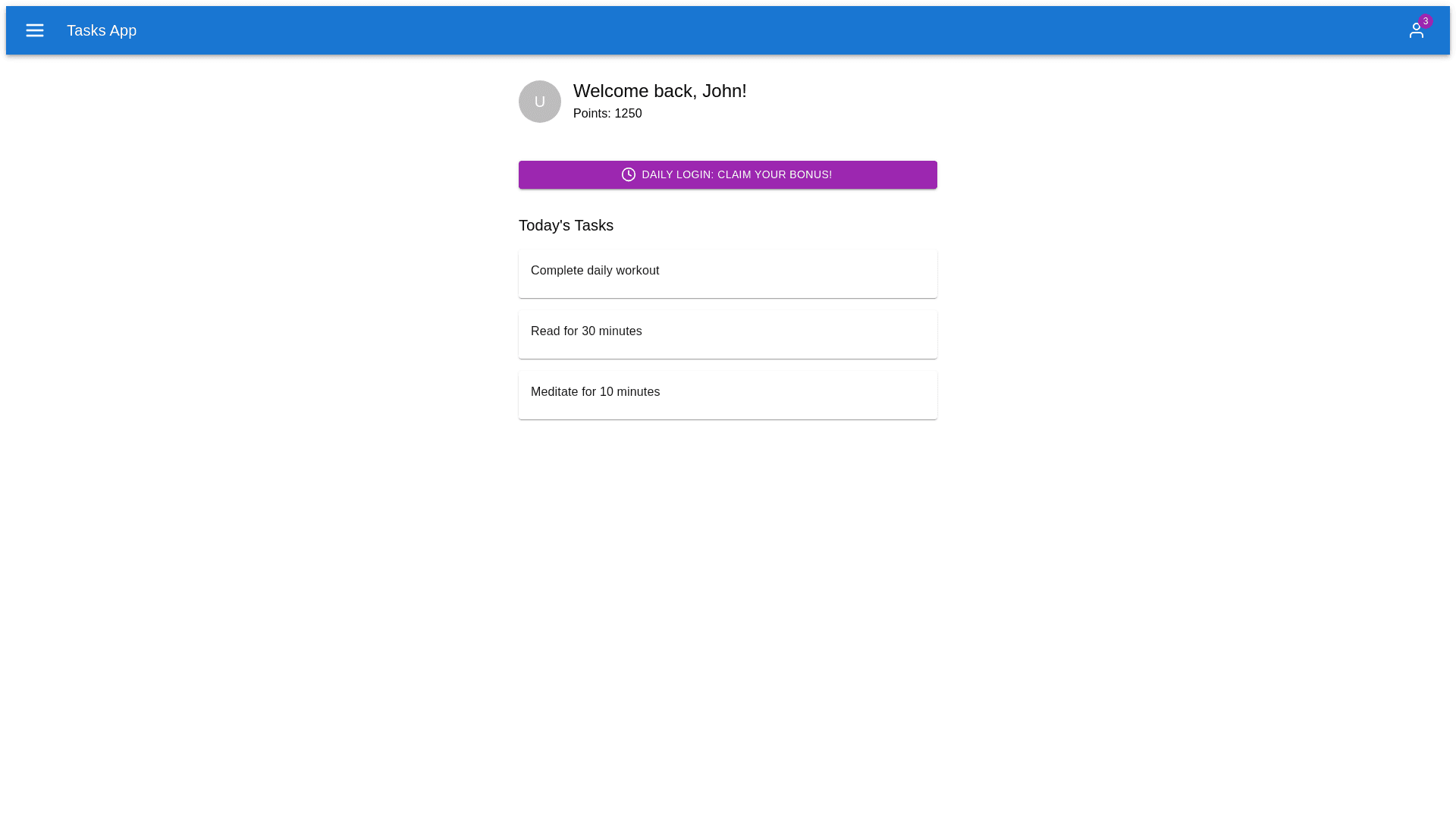Click the word Meditate in third task
Screen dimensions: 1456x819
554,392
